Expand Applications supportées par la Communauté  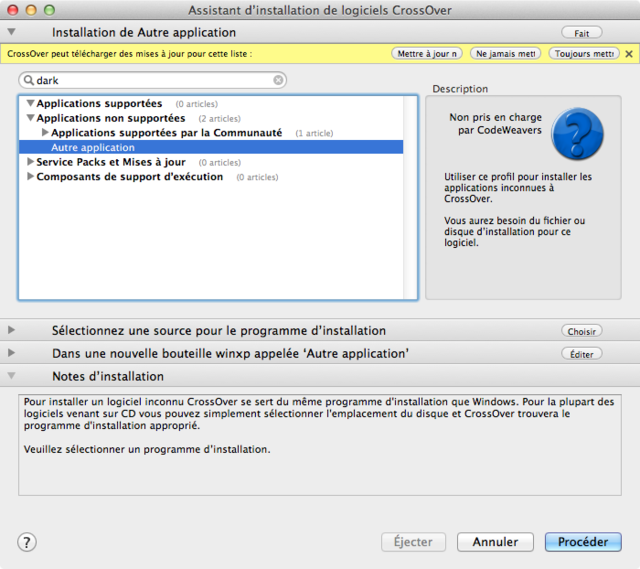point(45,133)
